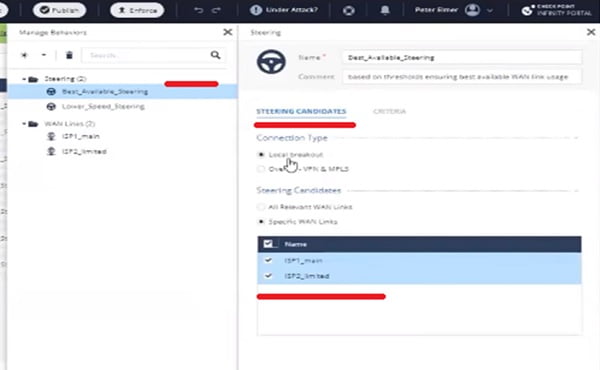Delete selected behavior with trash icon
Screen dimensions: 600x370
point(69,55)
